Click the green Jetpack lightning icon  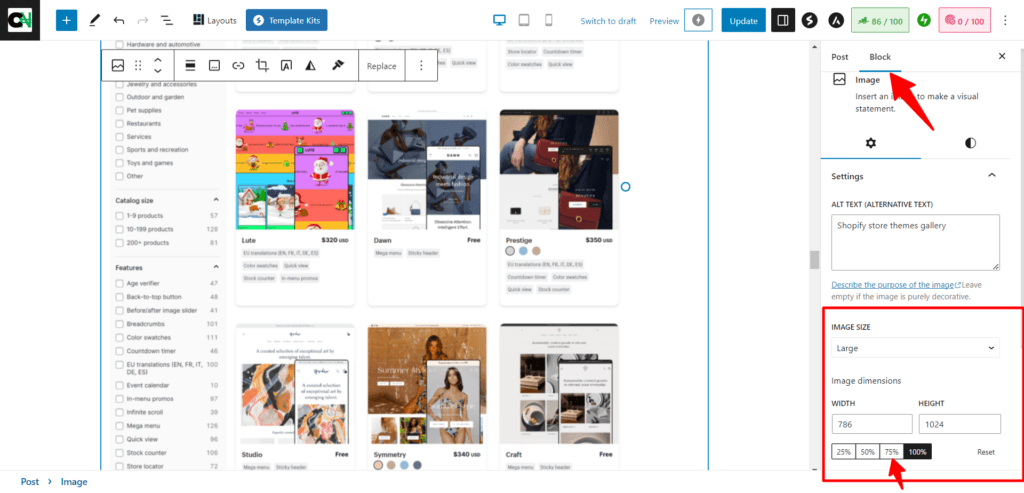tap(923, 20)
